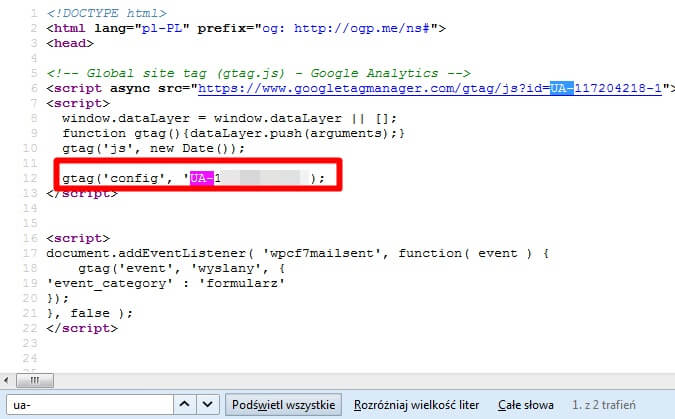Screen dimensions: 675x419
Task: Click the '<head>' tag on line 3
Action: (70, 43)
